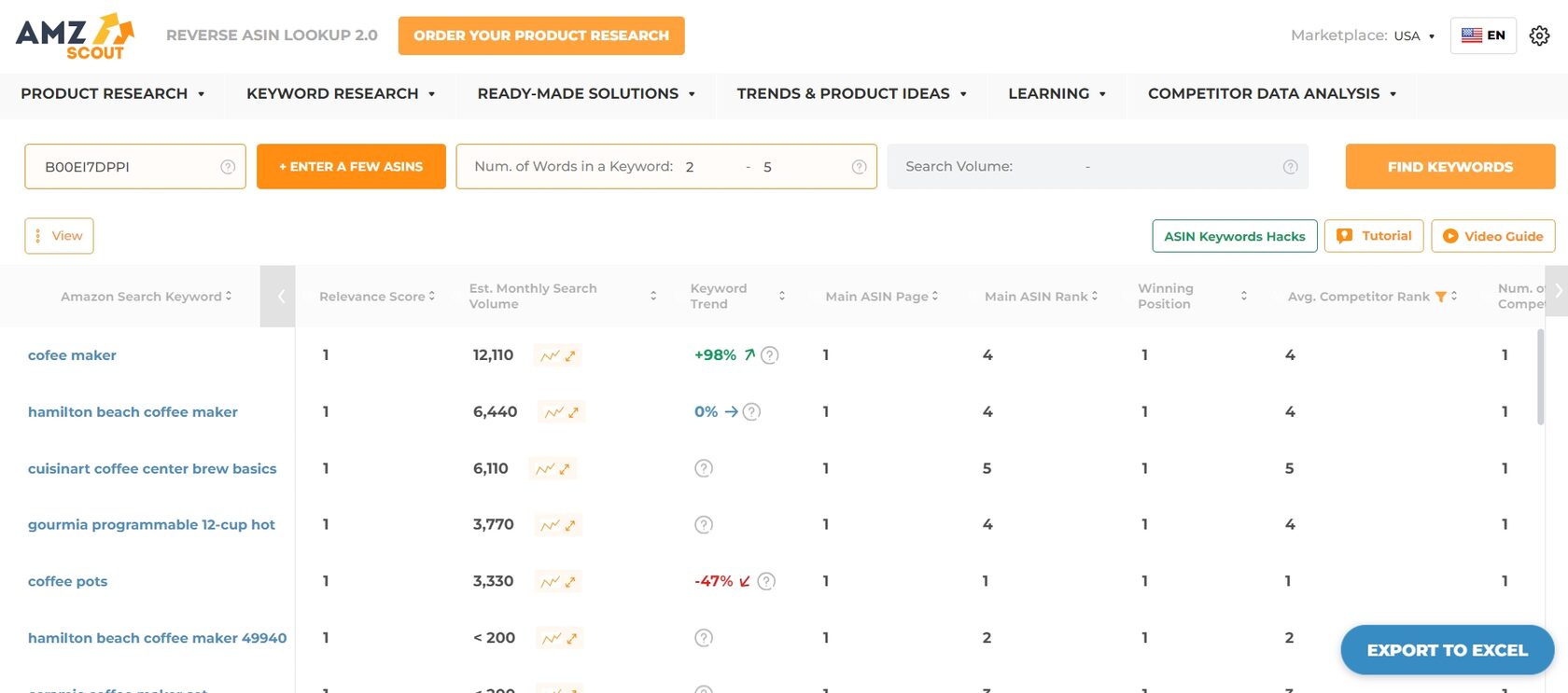Click the Search Volume help icon
Screen dimensions: 1568x693
[x=1291, y=167]
